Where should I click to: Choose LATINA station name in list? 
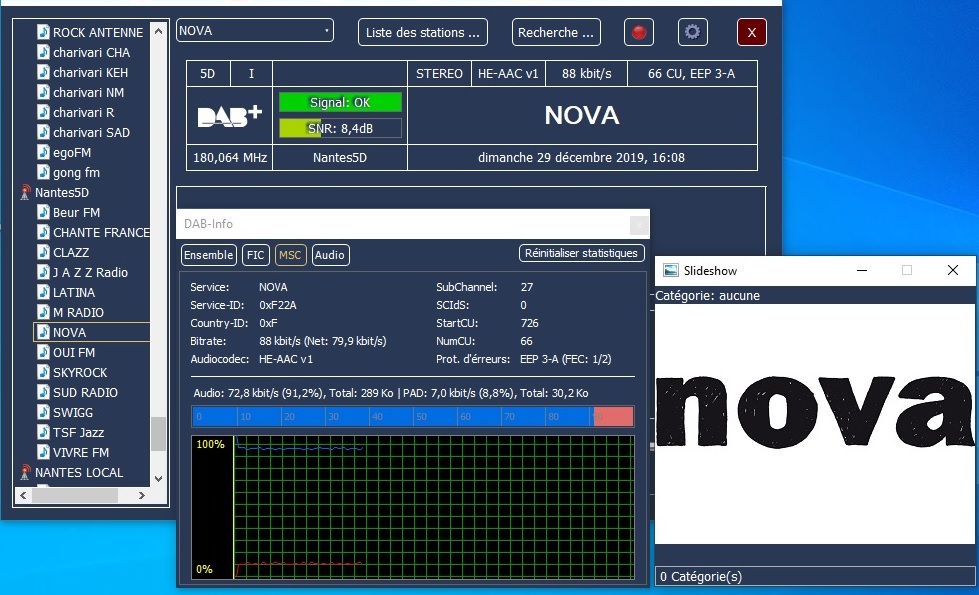[x=74, y=292]
